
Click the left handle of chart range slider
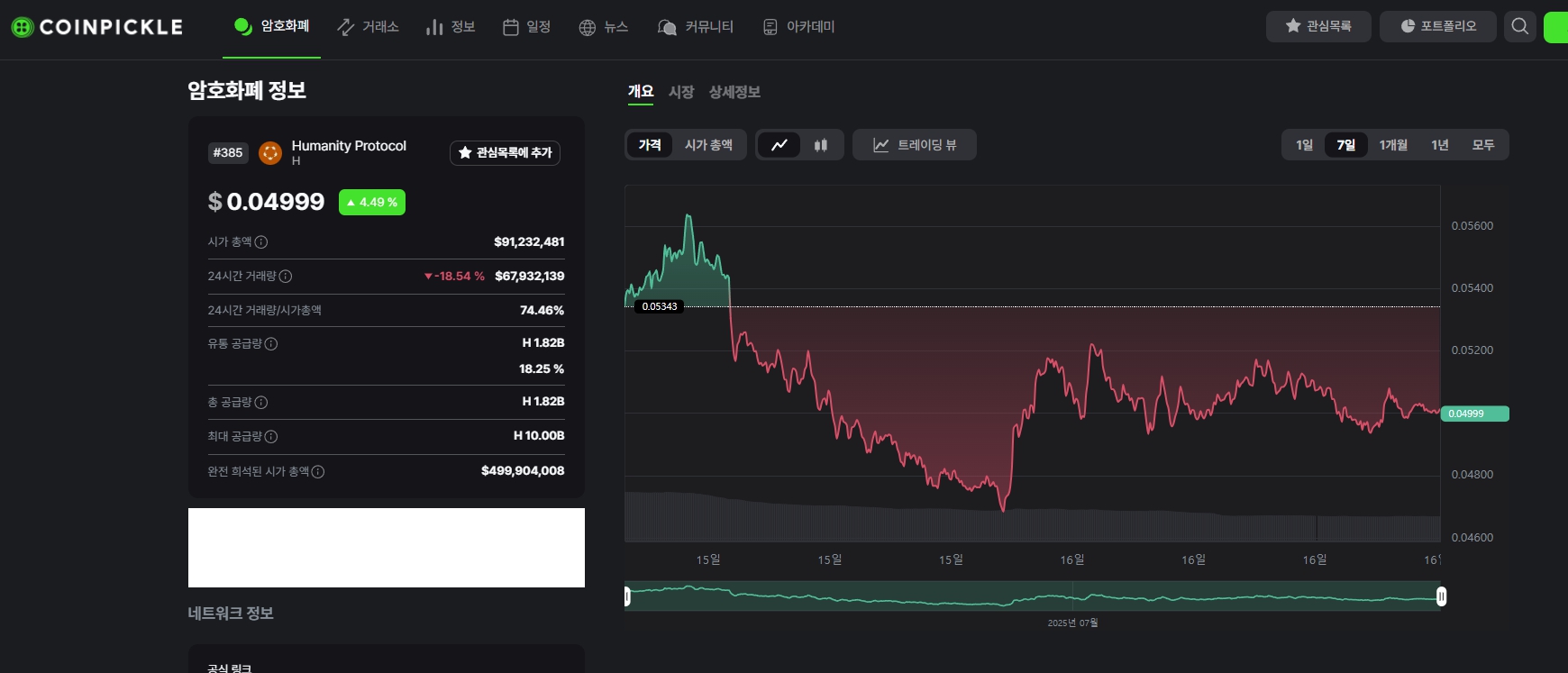[x=627, y=596]
